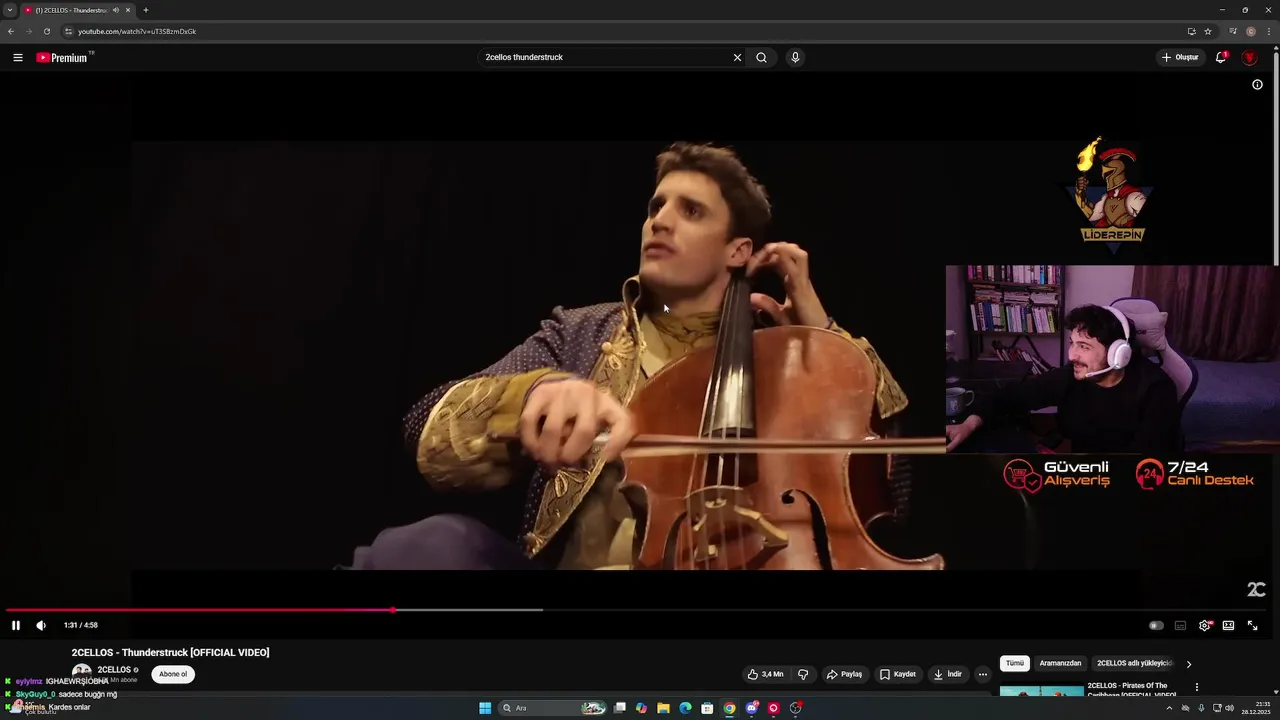Seek on the red progress bar
The image size is (1280, 720).
200,609
